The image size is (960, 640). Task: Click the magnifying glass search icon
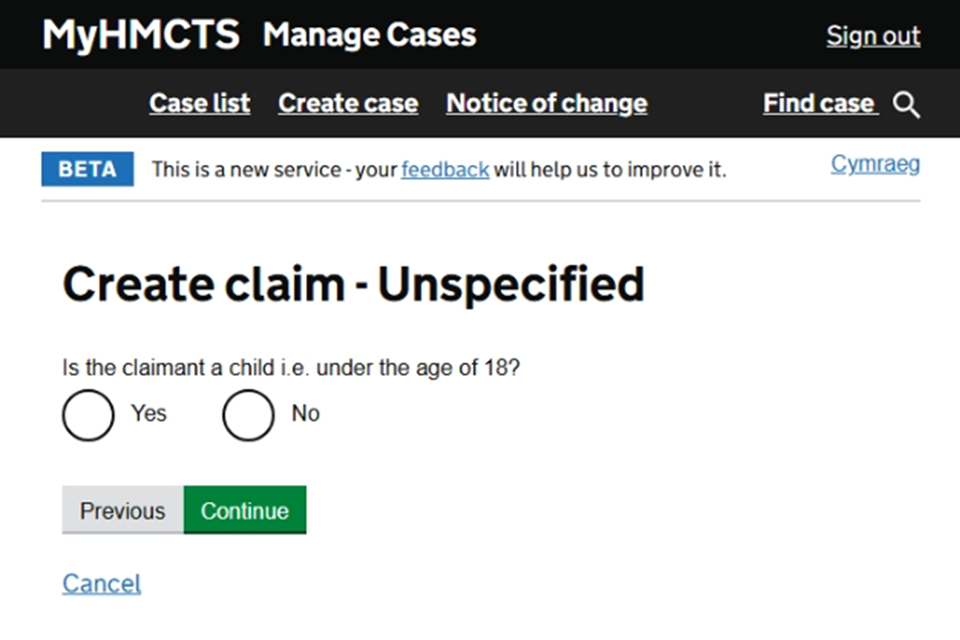coord(906,104)
